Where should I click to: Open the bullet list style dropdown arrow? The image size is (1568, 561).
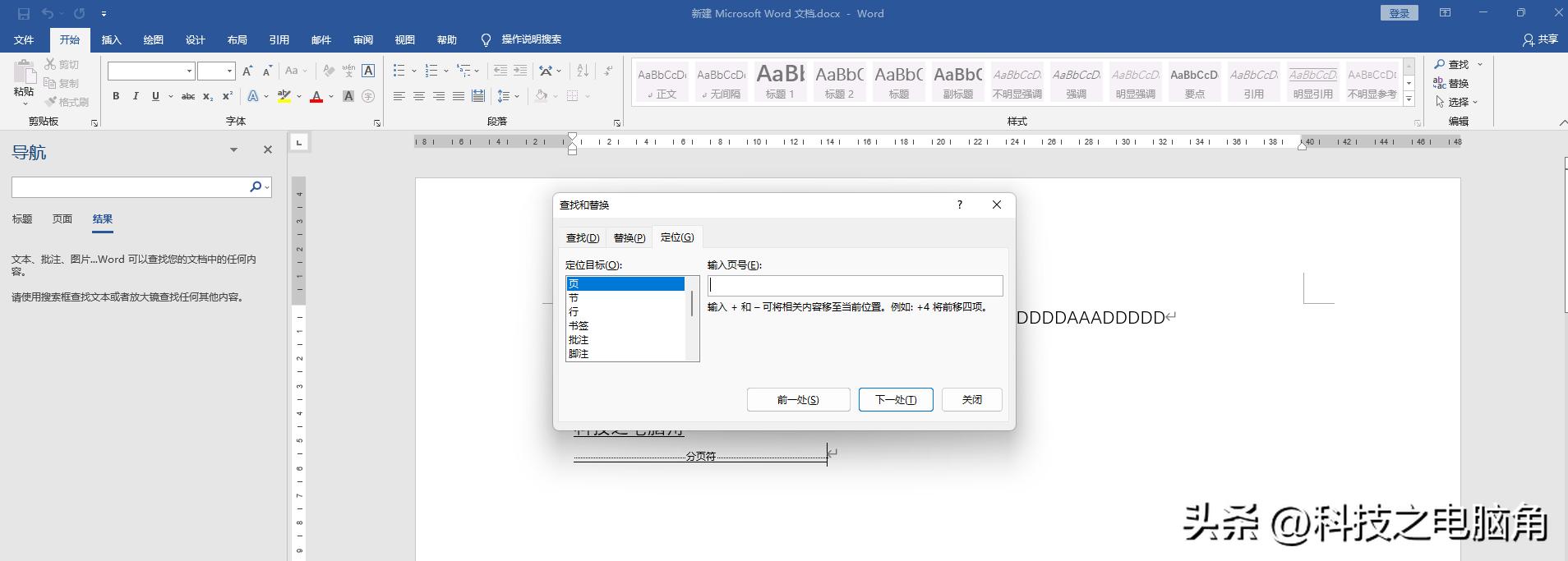point(414,71)
